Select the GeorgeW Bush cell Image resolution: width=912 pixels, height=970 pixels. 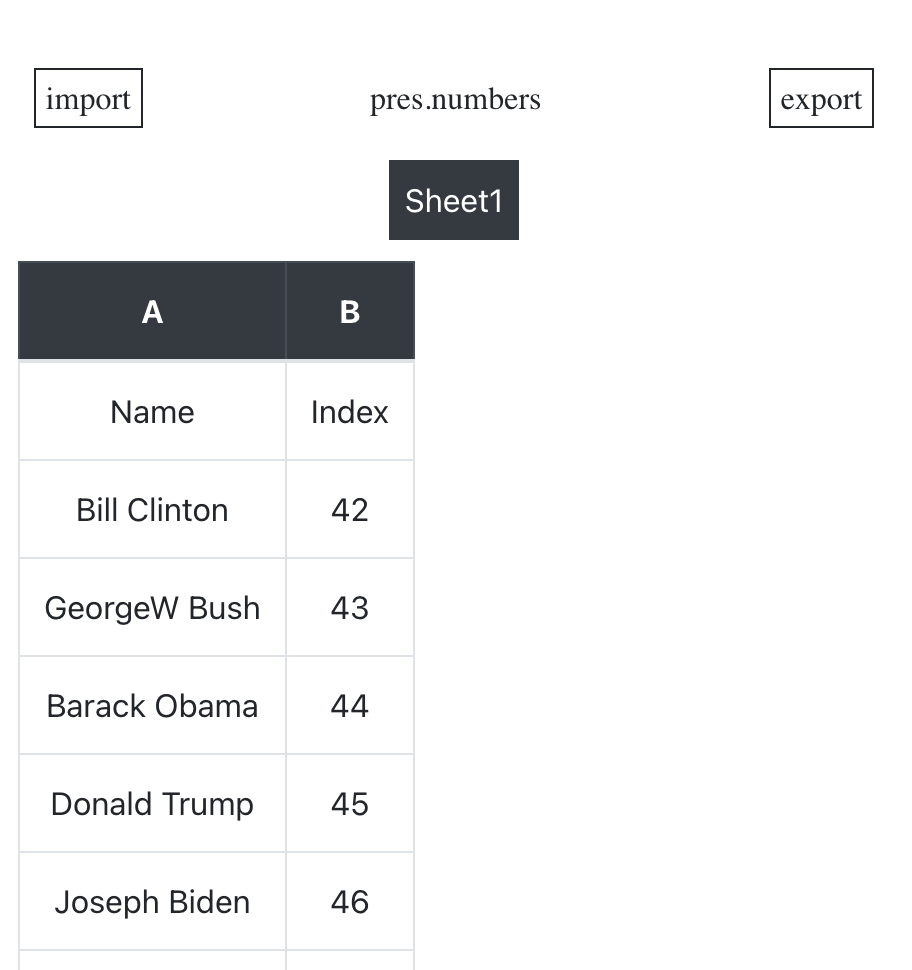[x=152, y=608]
